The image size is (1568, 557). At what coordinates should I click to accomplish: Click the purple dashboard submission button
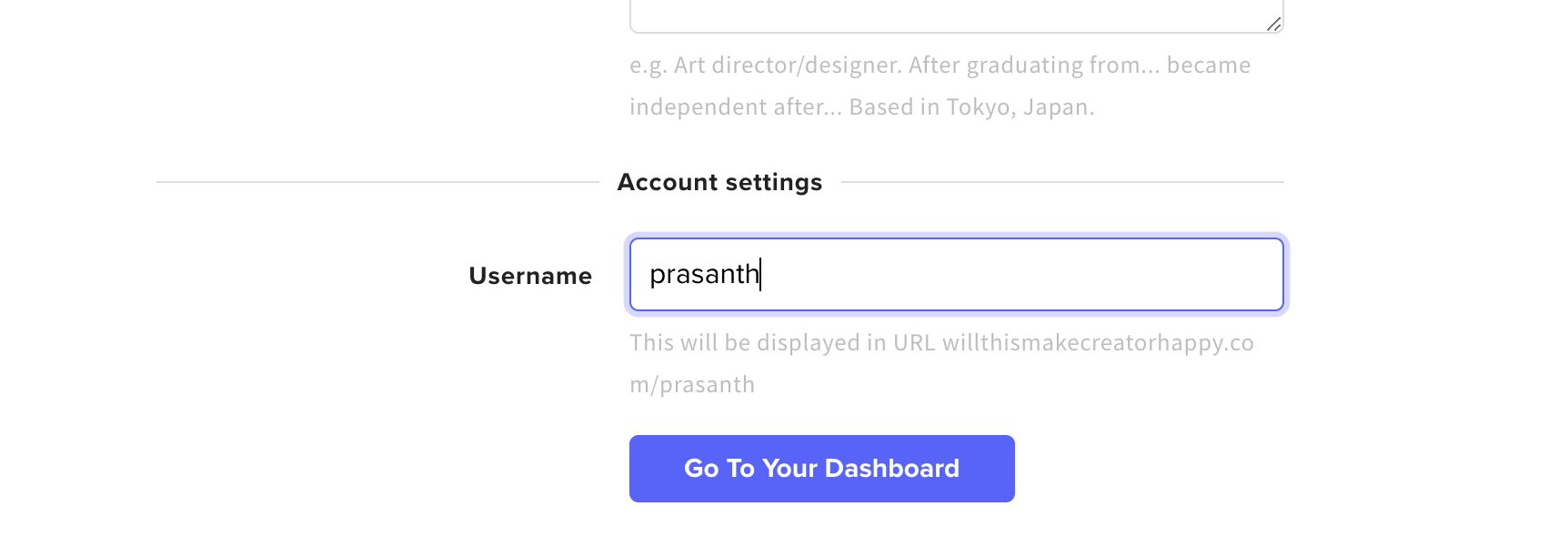click(x=820, y=468)
